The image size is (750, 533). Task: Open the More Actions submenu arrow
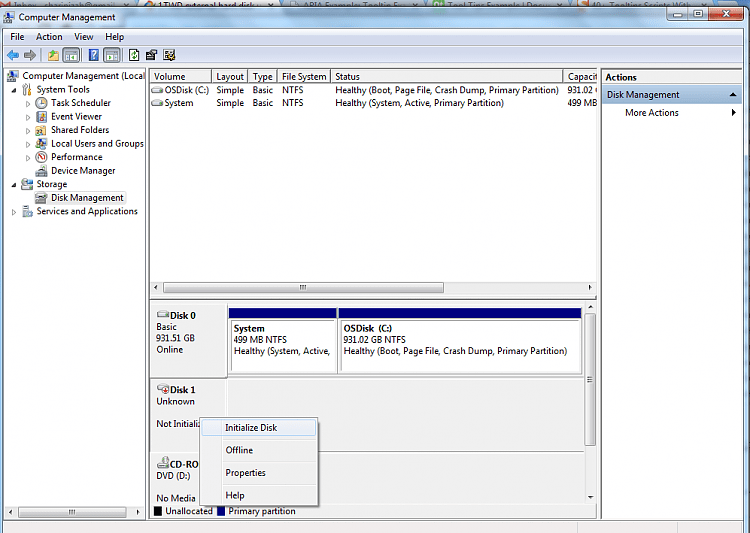click(x=733, y=113)
